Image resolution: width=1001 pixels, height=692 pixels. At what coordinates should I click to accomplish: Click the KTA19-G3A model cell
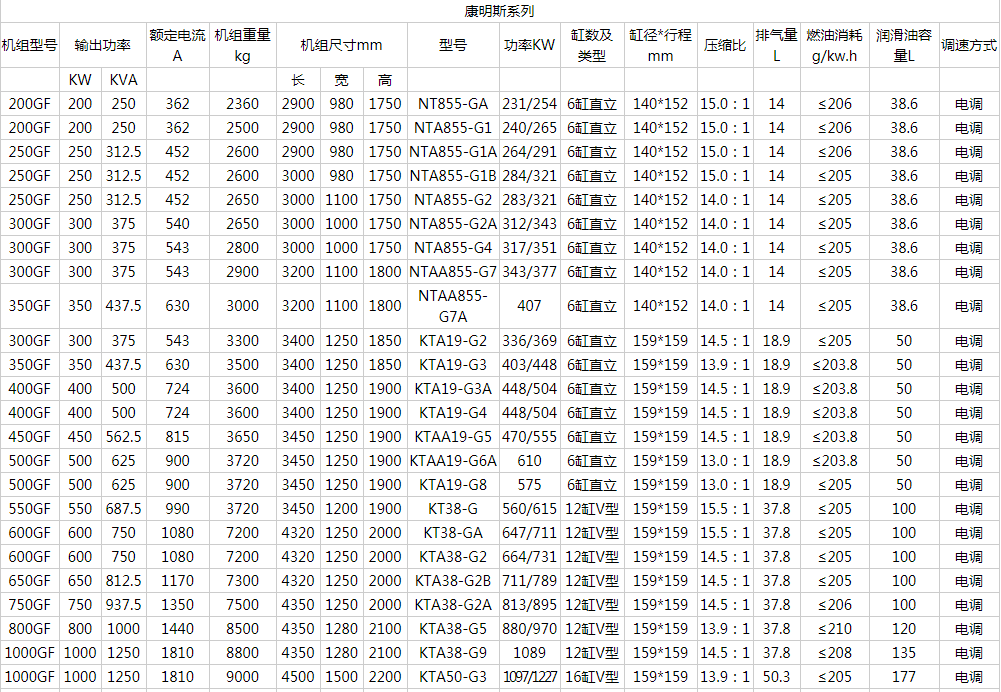coord(453,389)
